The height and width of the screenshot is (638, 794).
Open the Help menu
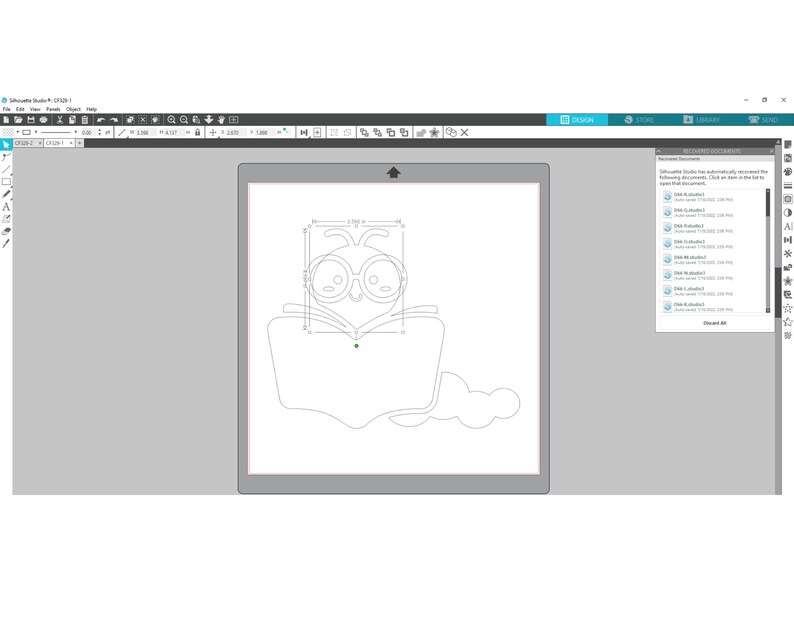coord(91,109)
